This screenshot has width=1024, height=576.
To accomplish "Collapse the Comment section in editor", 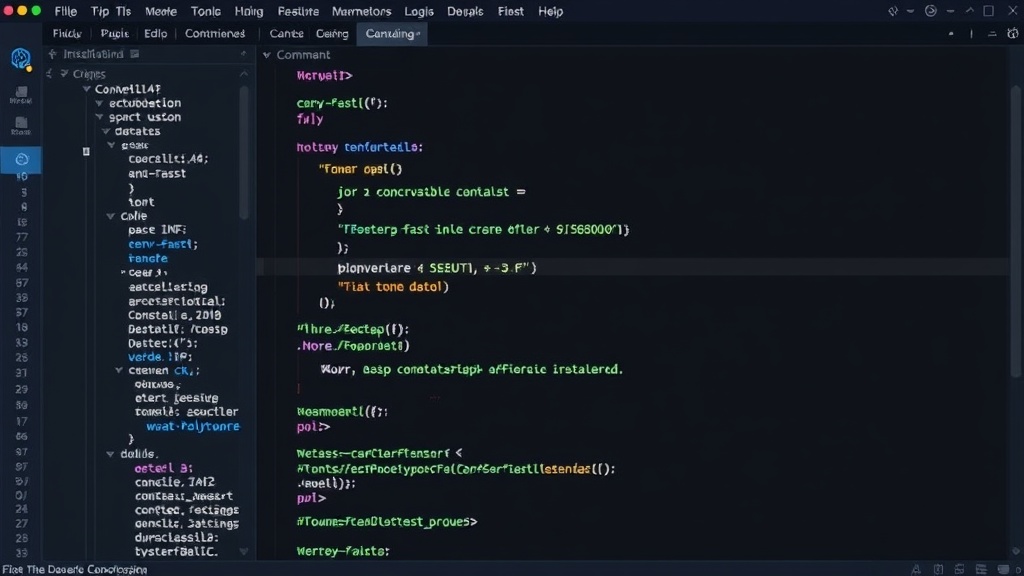I will [x=266, y=55].
